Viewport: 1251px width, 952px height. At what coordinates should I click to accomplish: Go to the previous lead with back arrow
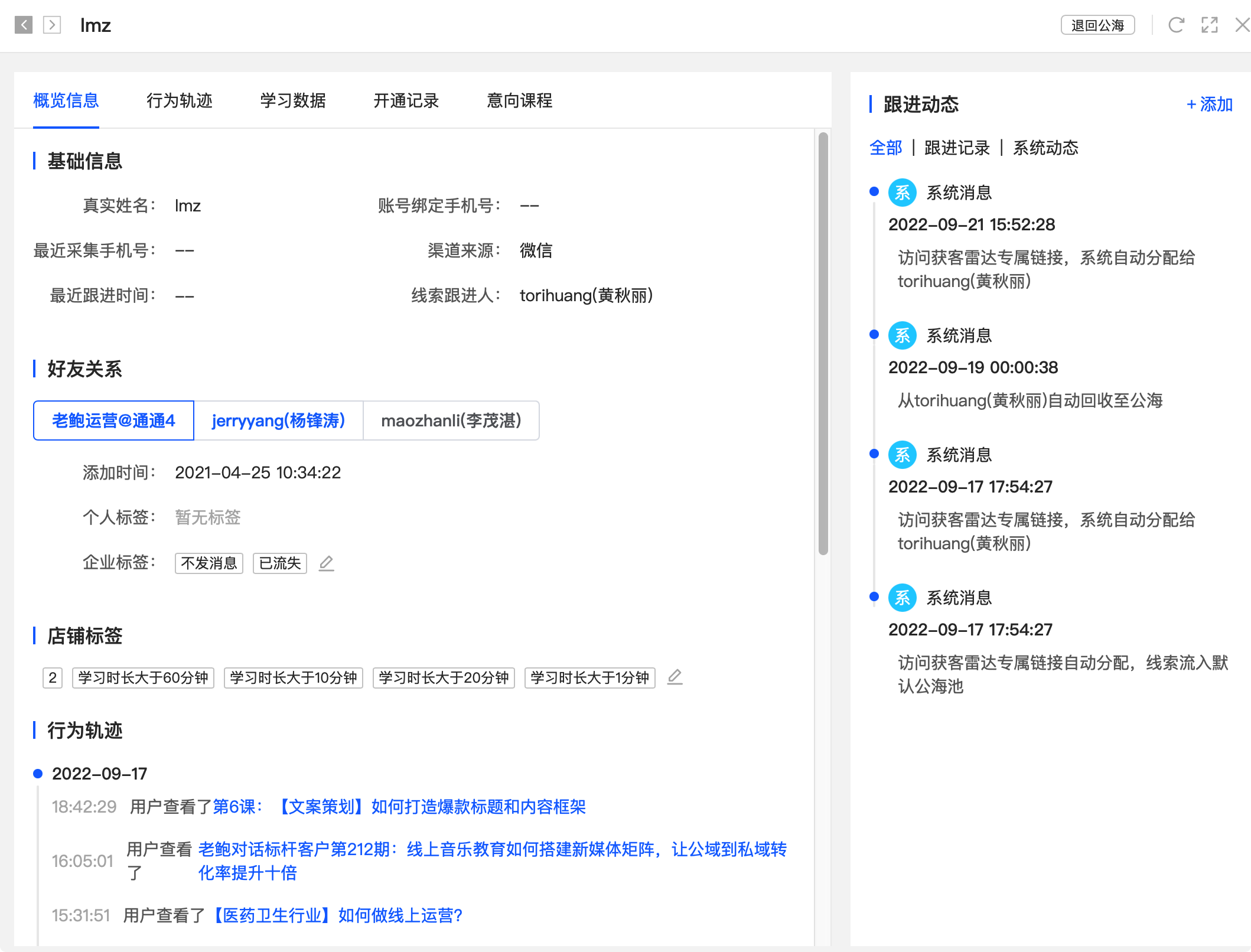pos(24,25)
